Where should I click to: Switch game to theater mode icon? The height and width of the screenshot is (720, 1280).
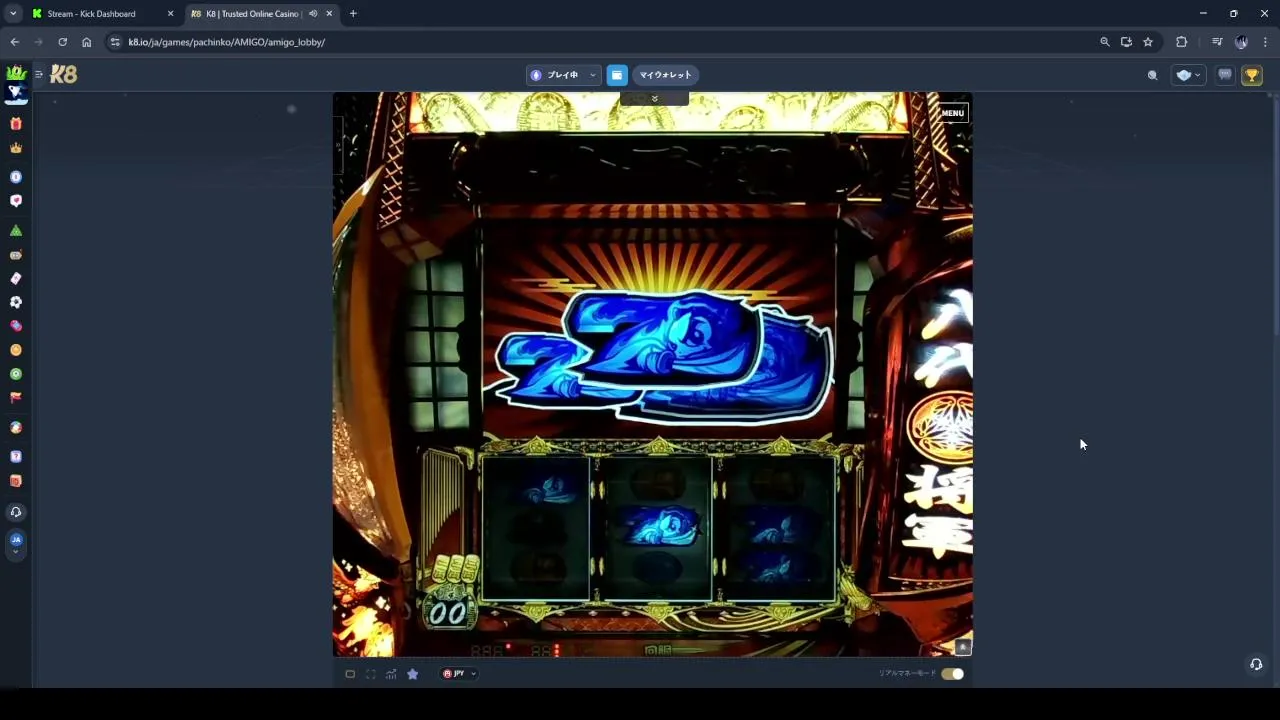click(x=350, y=674)
